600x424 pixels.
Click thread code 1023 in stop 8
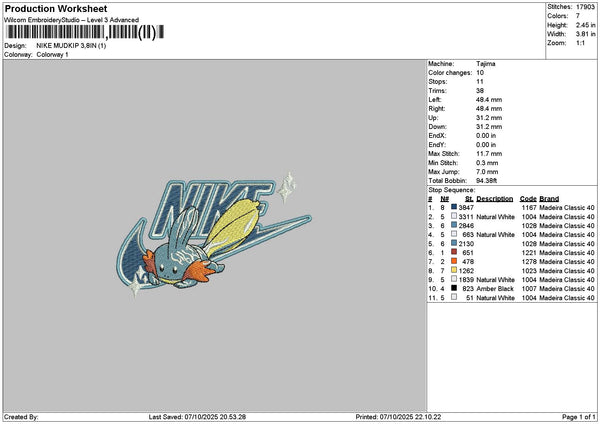529,271
